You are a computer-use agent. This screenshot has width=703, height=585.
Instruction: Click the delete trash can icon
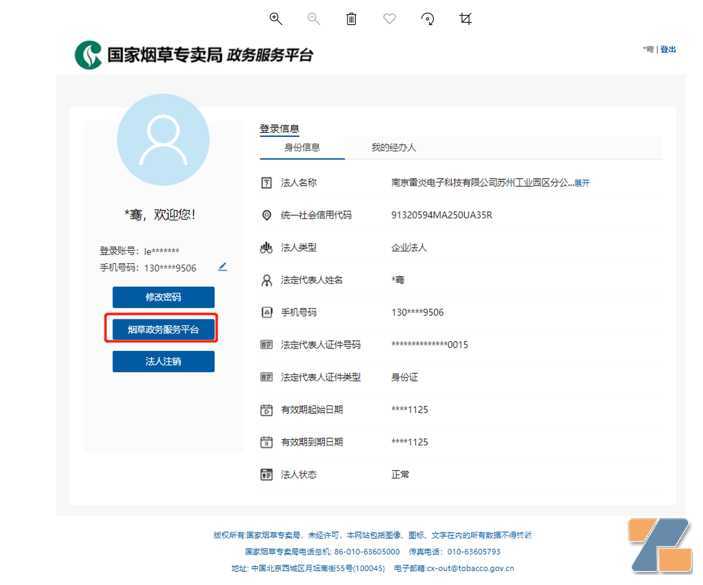pos(352,19)
